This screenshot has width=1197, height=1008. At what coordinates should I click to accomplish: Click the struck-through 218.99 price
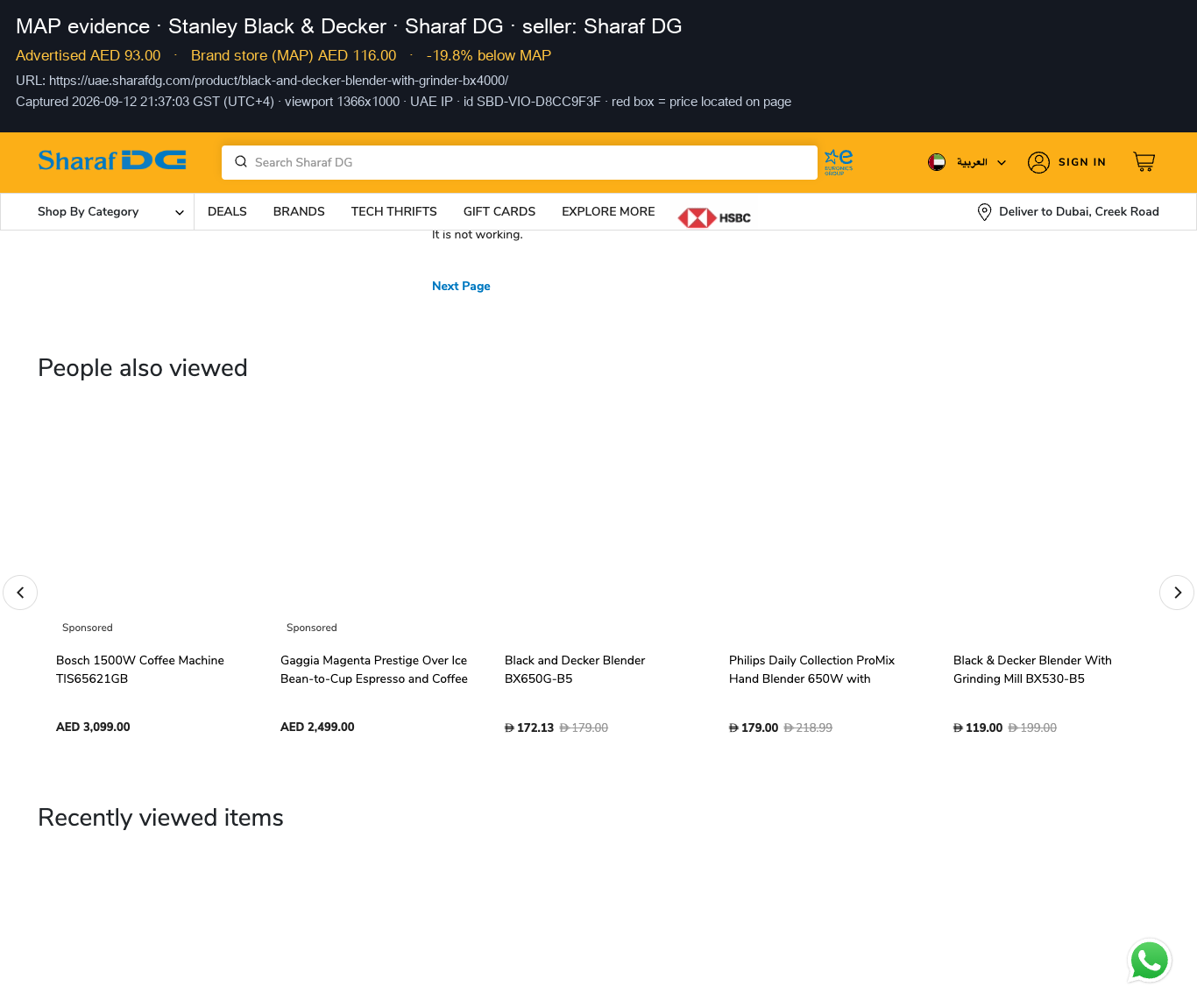[808, 728]
